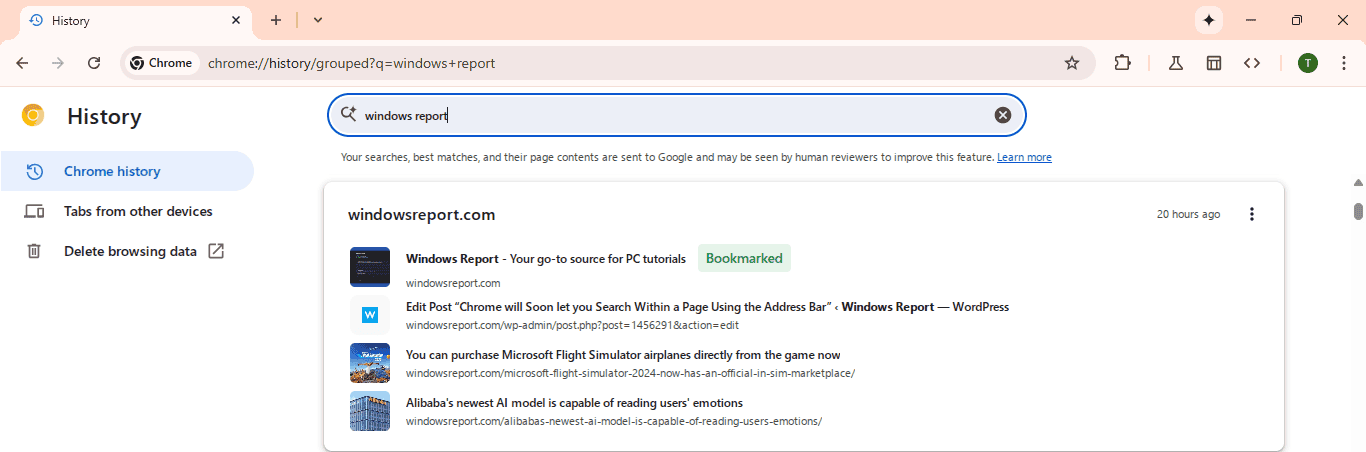Click the windowsreport.com group heading
Viewport: 1366px width, 452px height.
[x=421, y=214]
